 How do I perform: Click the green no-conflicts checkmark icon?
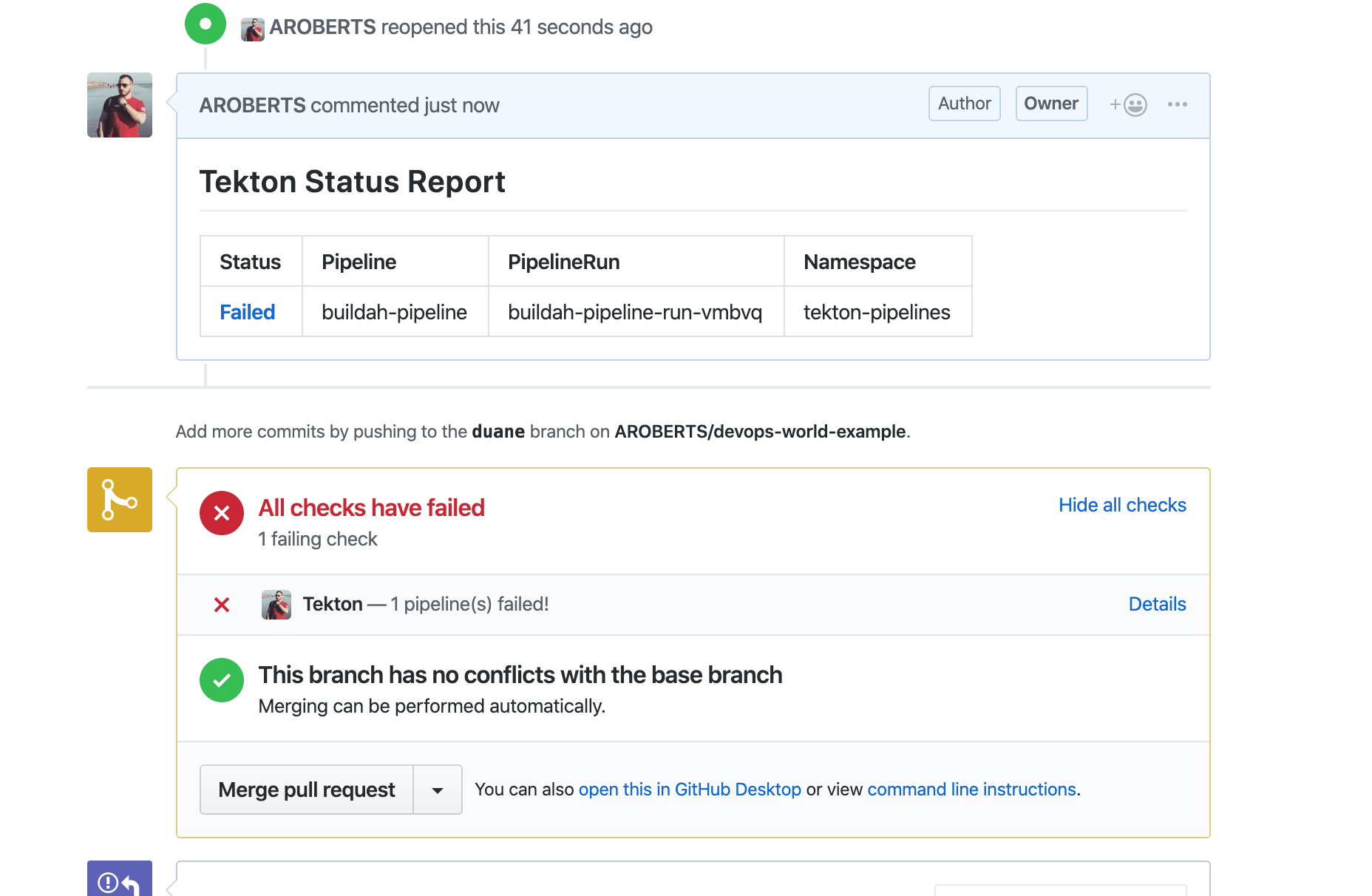pos(222,680)
